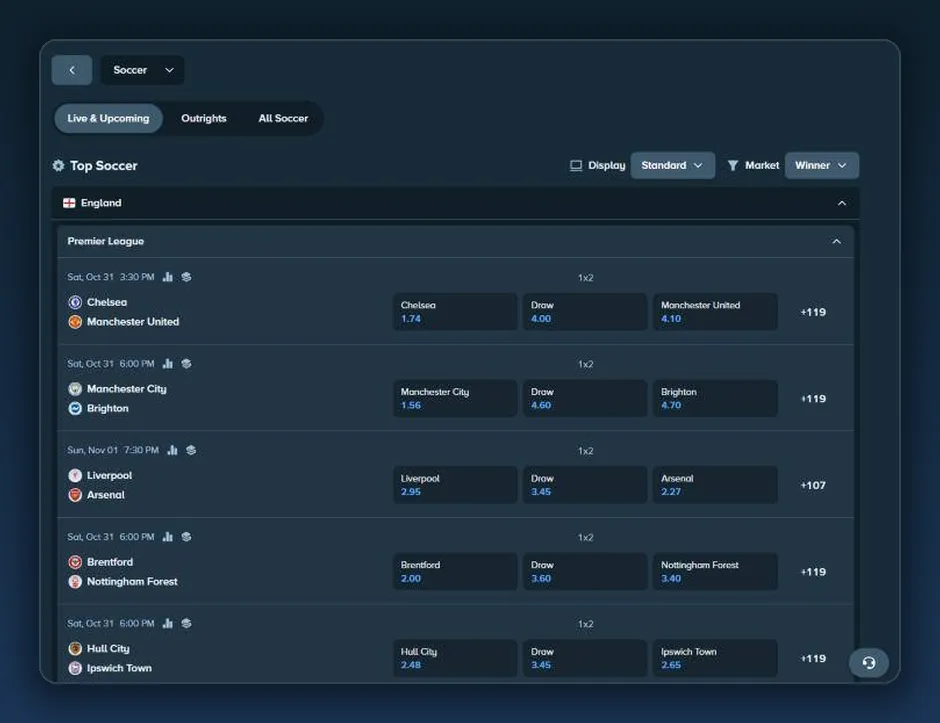Show +119 more markets for Hull City match
Screen dimensions: 940x723
[813, 659]
